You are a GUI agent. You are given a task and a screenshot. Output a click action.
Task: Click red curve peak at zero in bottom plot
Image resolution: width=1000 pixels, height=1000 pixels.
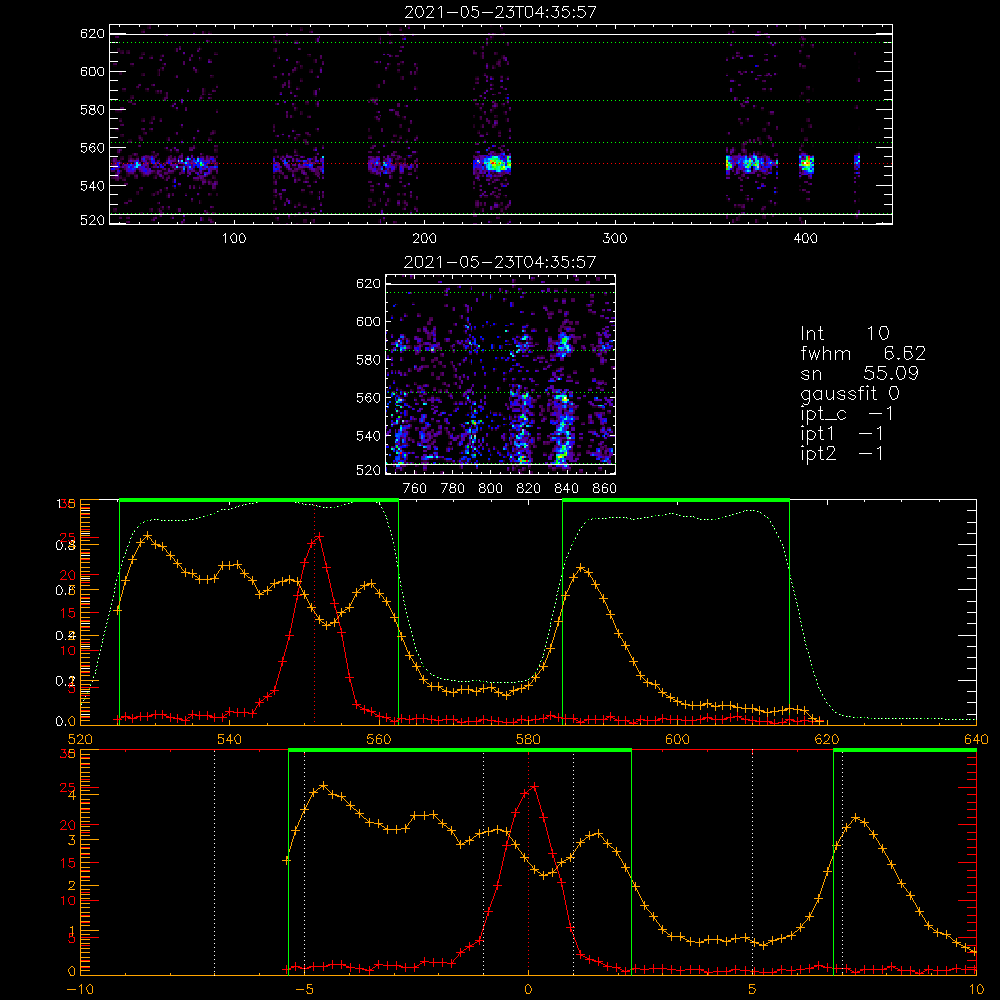[x=534, y=787]
